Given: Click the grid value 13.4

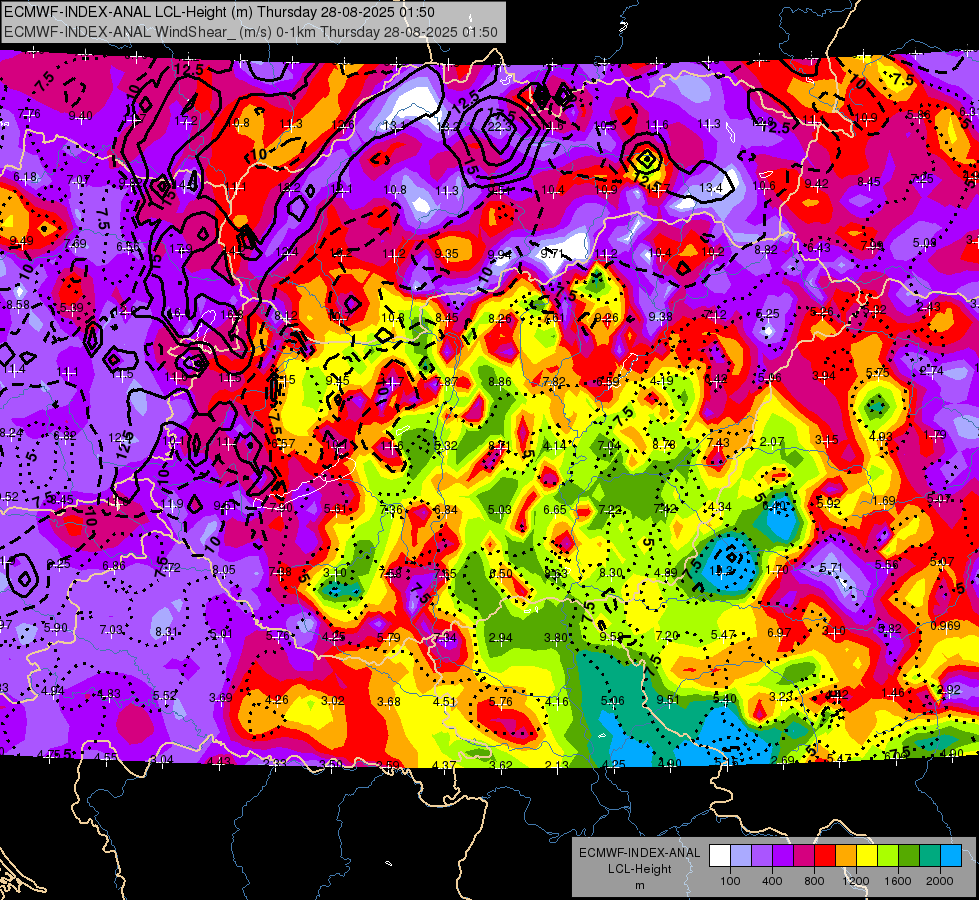Looking at the screenshot, I should coord(711,187).
